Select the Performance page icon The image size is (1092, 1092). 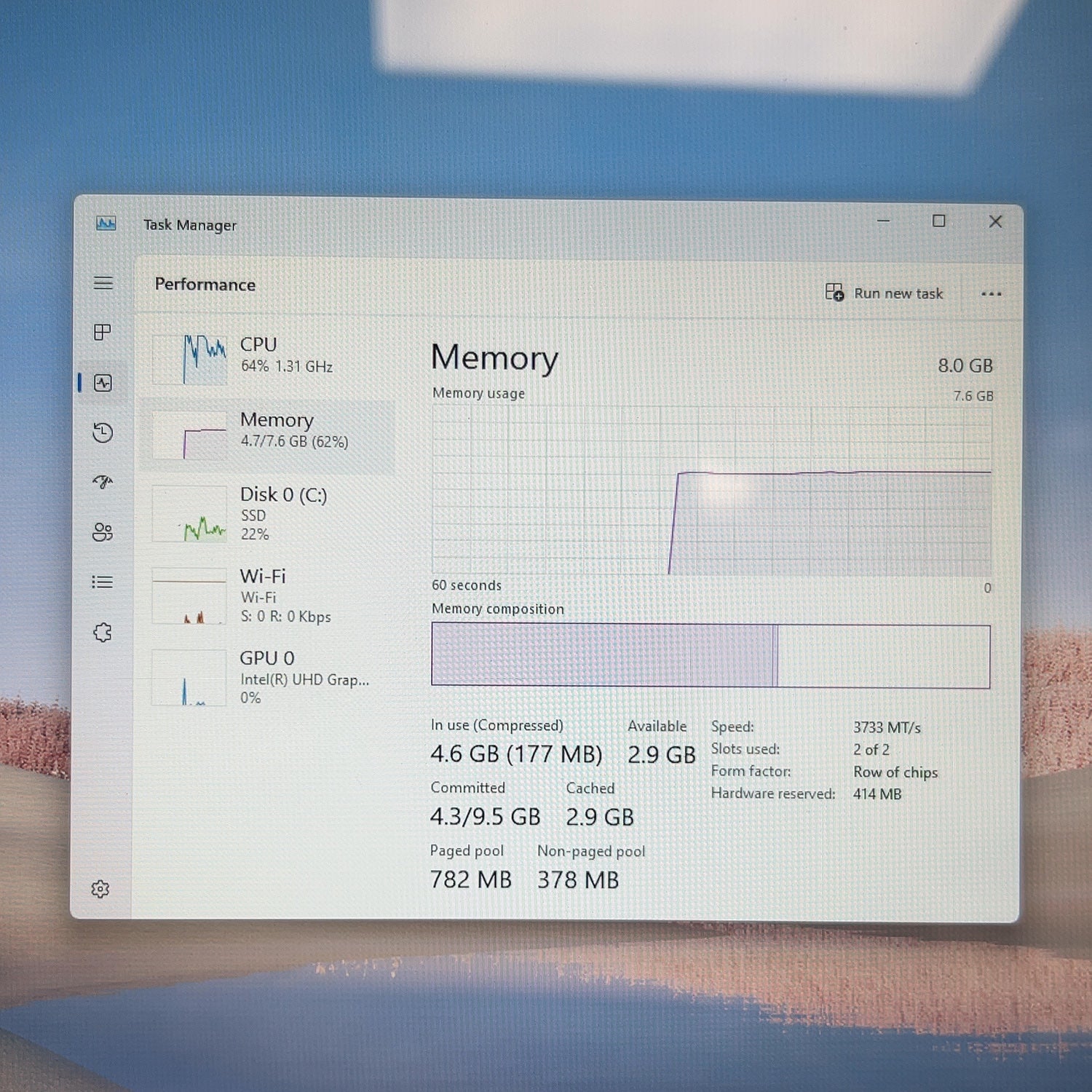click(103, 383)
